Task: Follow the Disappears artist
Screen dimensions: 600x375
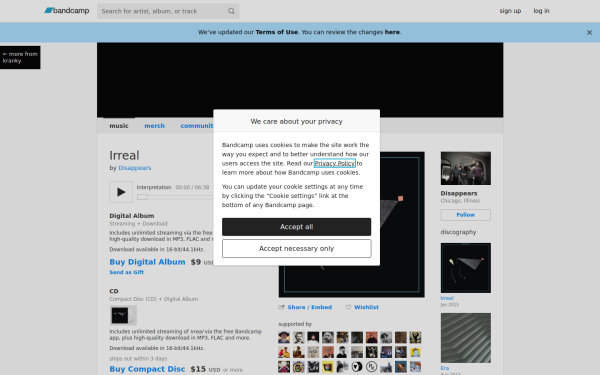Action: click(466, 215)
